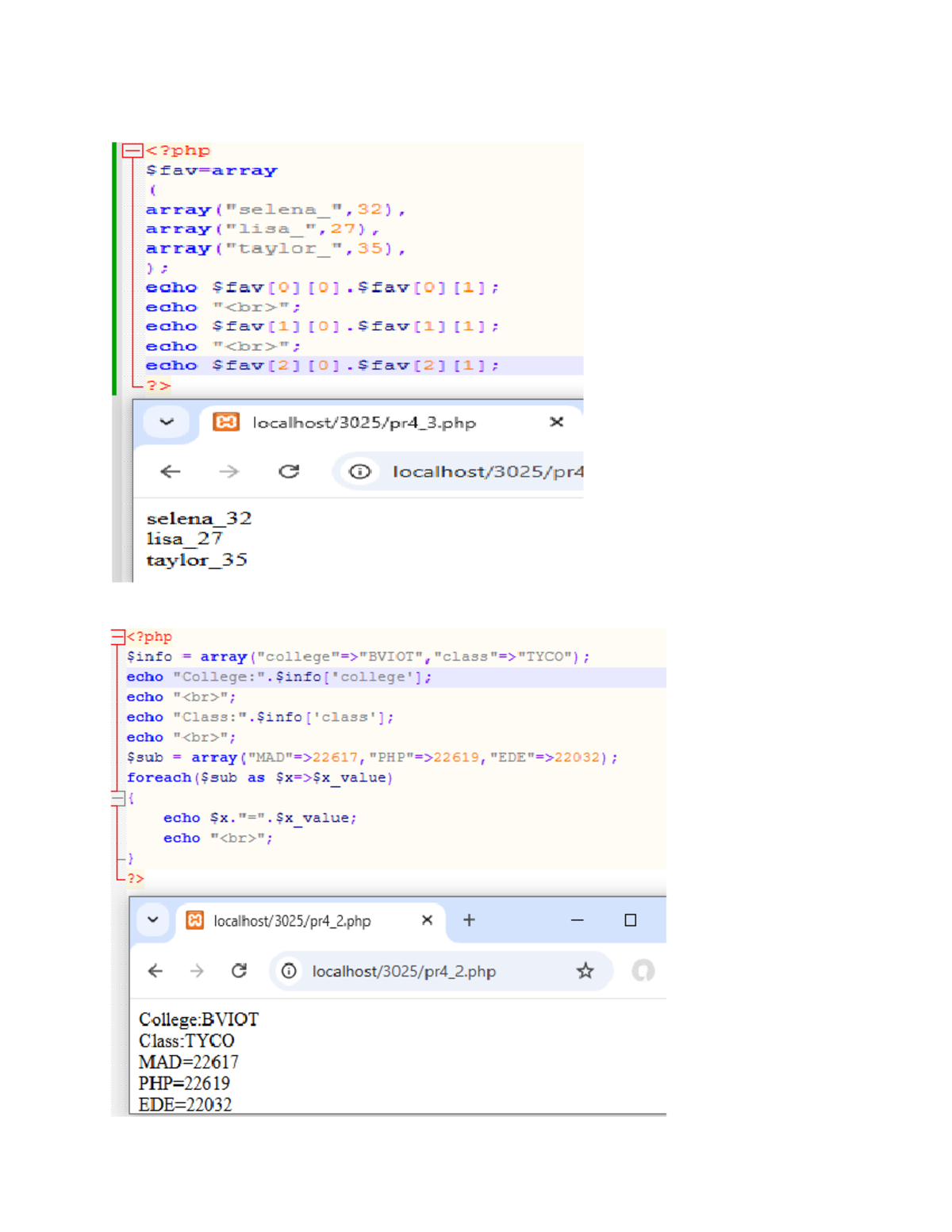Collapse the foreach code block fold marker
The width and height of the screenshot is (952, 1232).
pyautogui.click(x=117, y=798)
